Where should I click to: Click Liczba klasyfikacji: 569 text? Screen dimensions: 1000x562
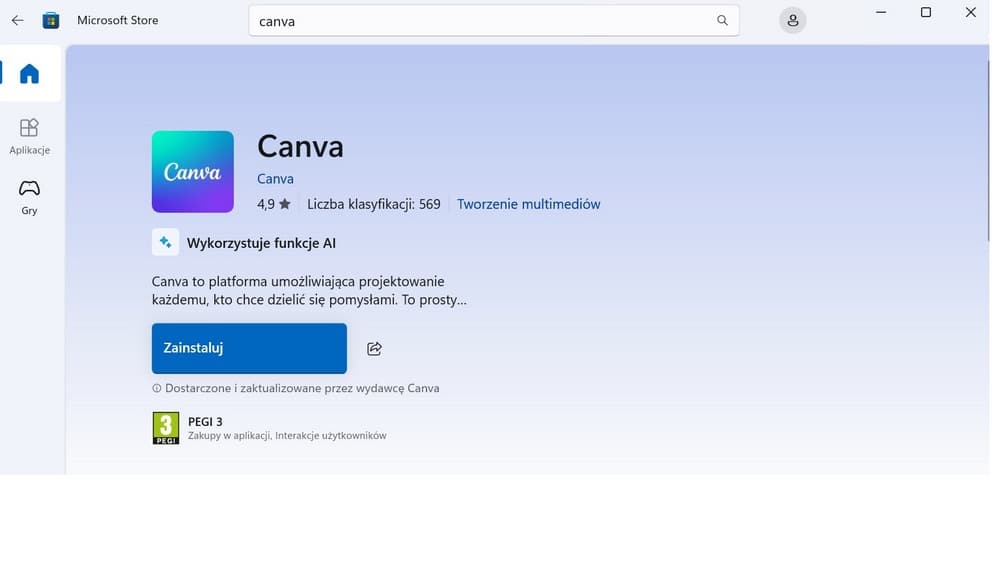[x=374, y=204]
